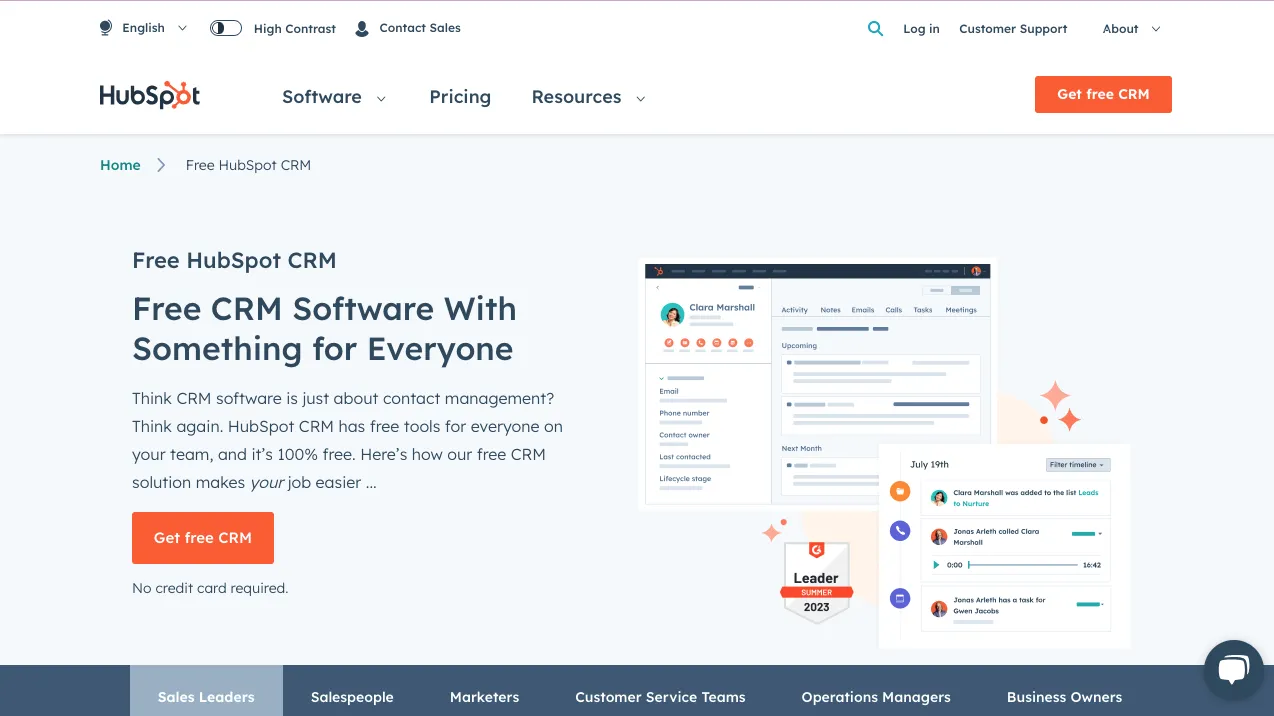
Task: Switch to Marketers tab
Action: (485, 696)
